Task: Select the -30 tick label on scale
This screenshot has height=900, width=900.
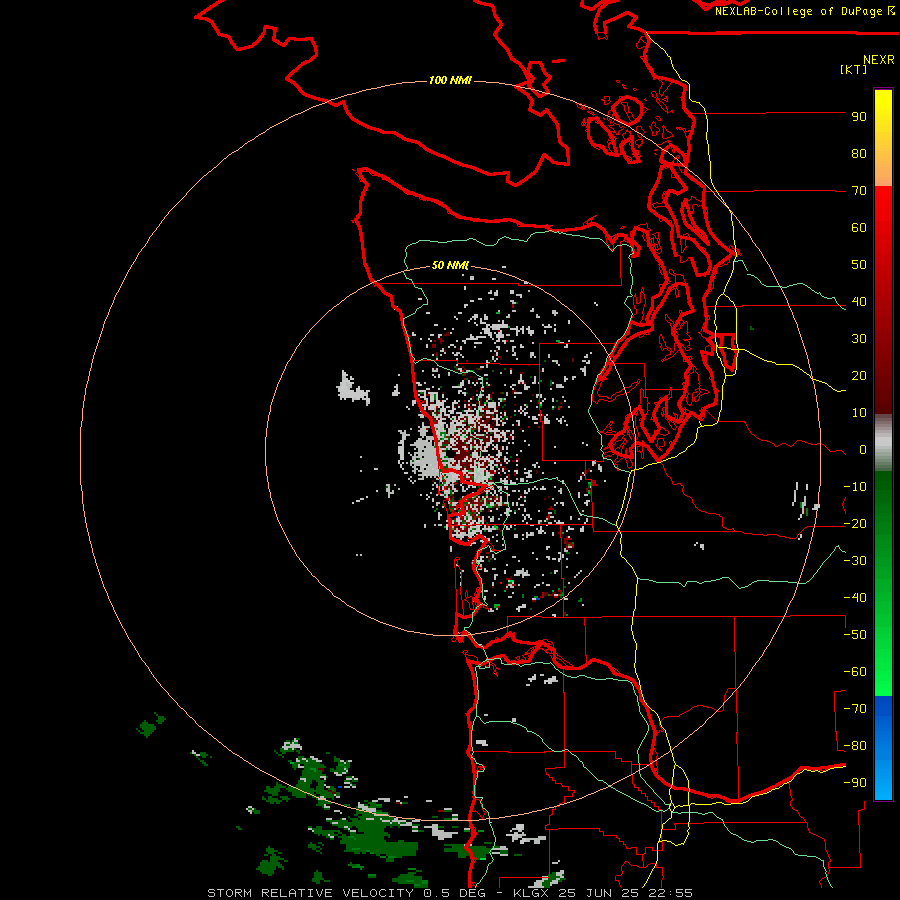Action: click(855, 561)
